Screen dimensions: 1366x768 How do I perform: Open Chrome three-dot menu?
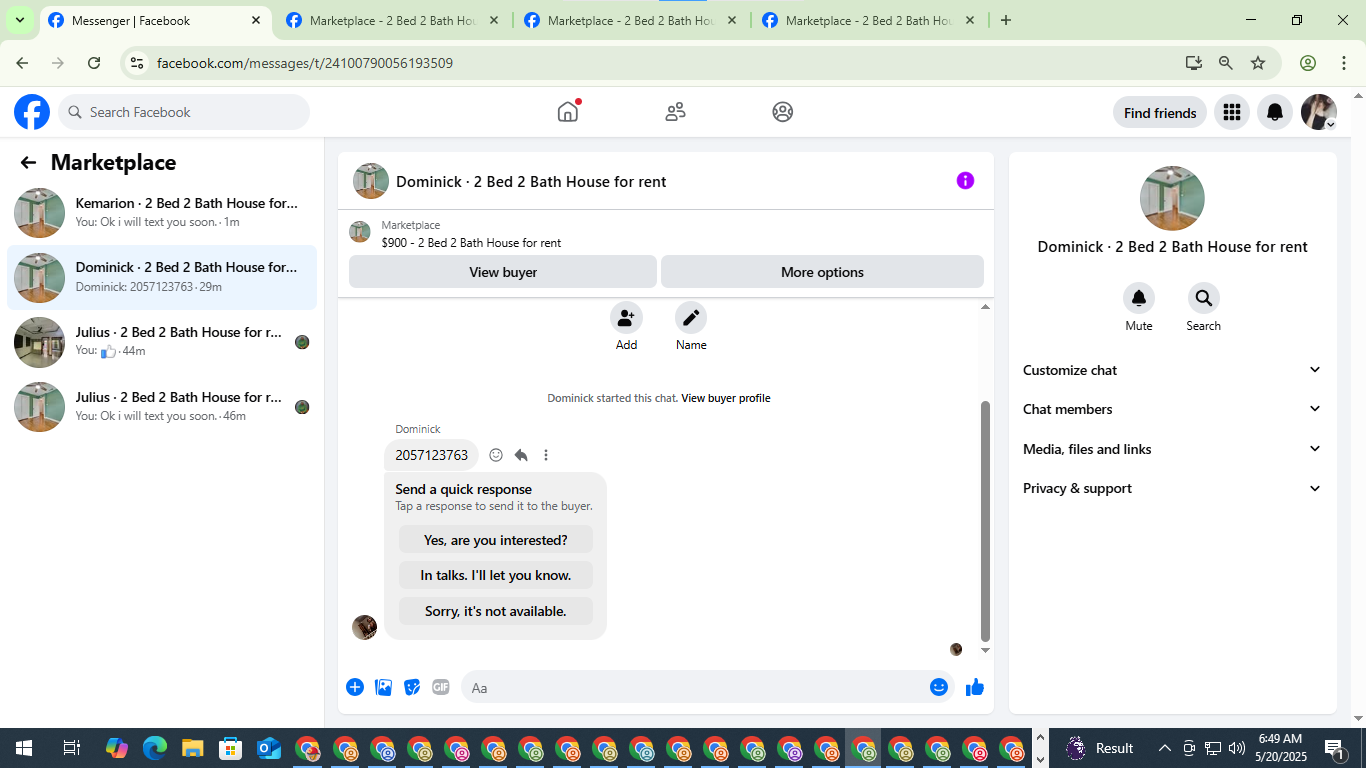click(x=1343, y=63)
